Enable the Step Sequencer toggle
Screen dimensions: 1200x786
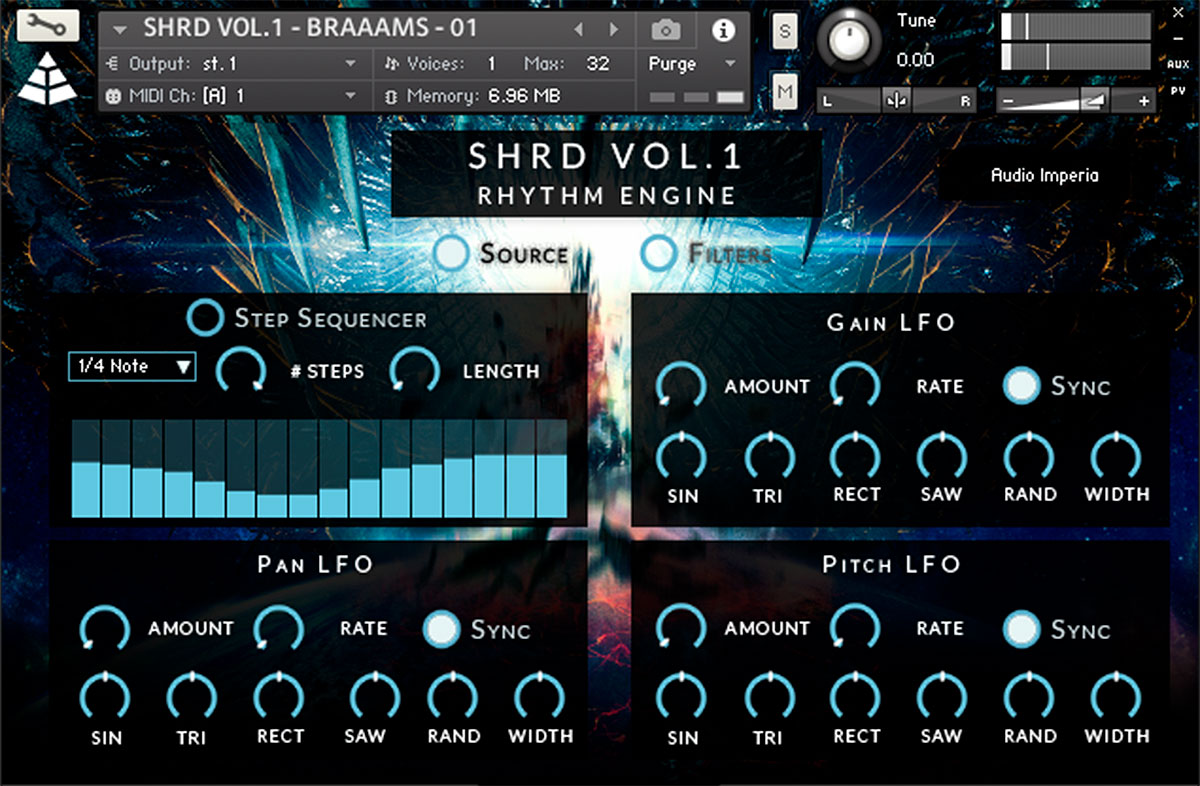click(x=205, y=318)
